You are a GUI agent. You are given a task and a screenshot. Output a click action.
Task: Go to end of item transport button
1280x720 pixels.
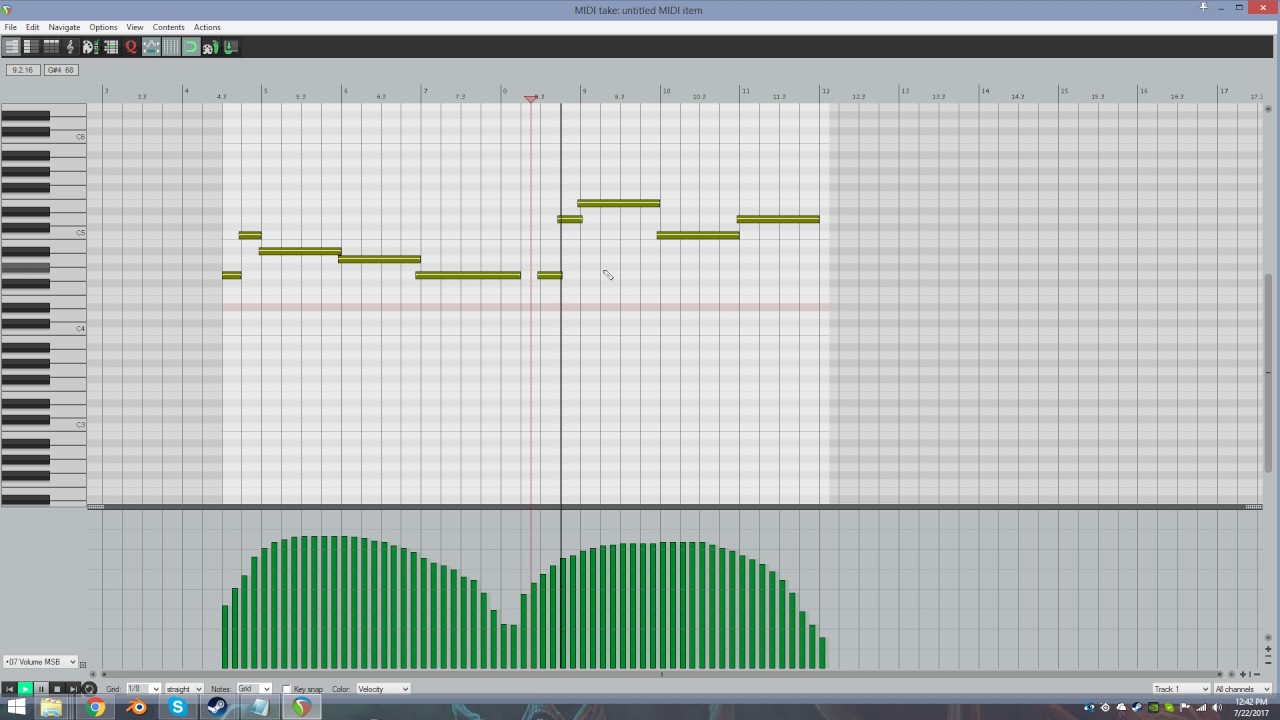click(x=73, y=689)
